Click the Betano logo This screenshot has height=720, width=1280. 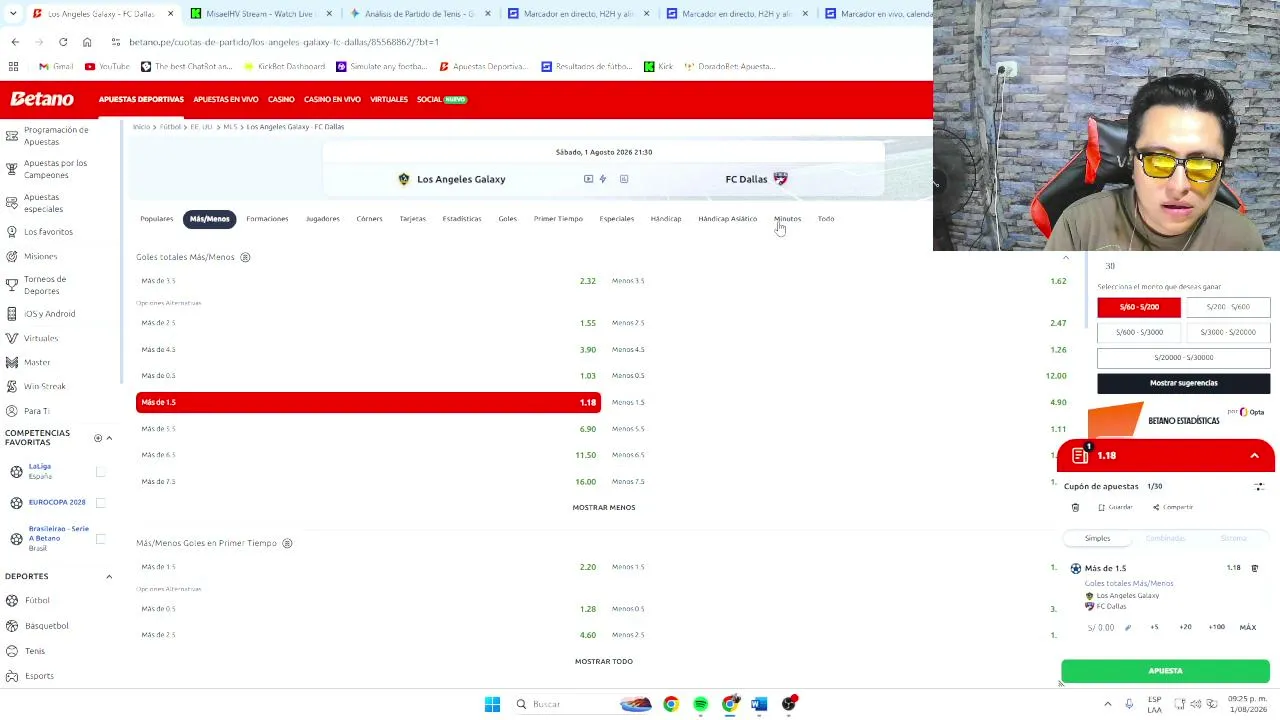[42, 99]
